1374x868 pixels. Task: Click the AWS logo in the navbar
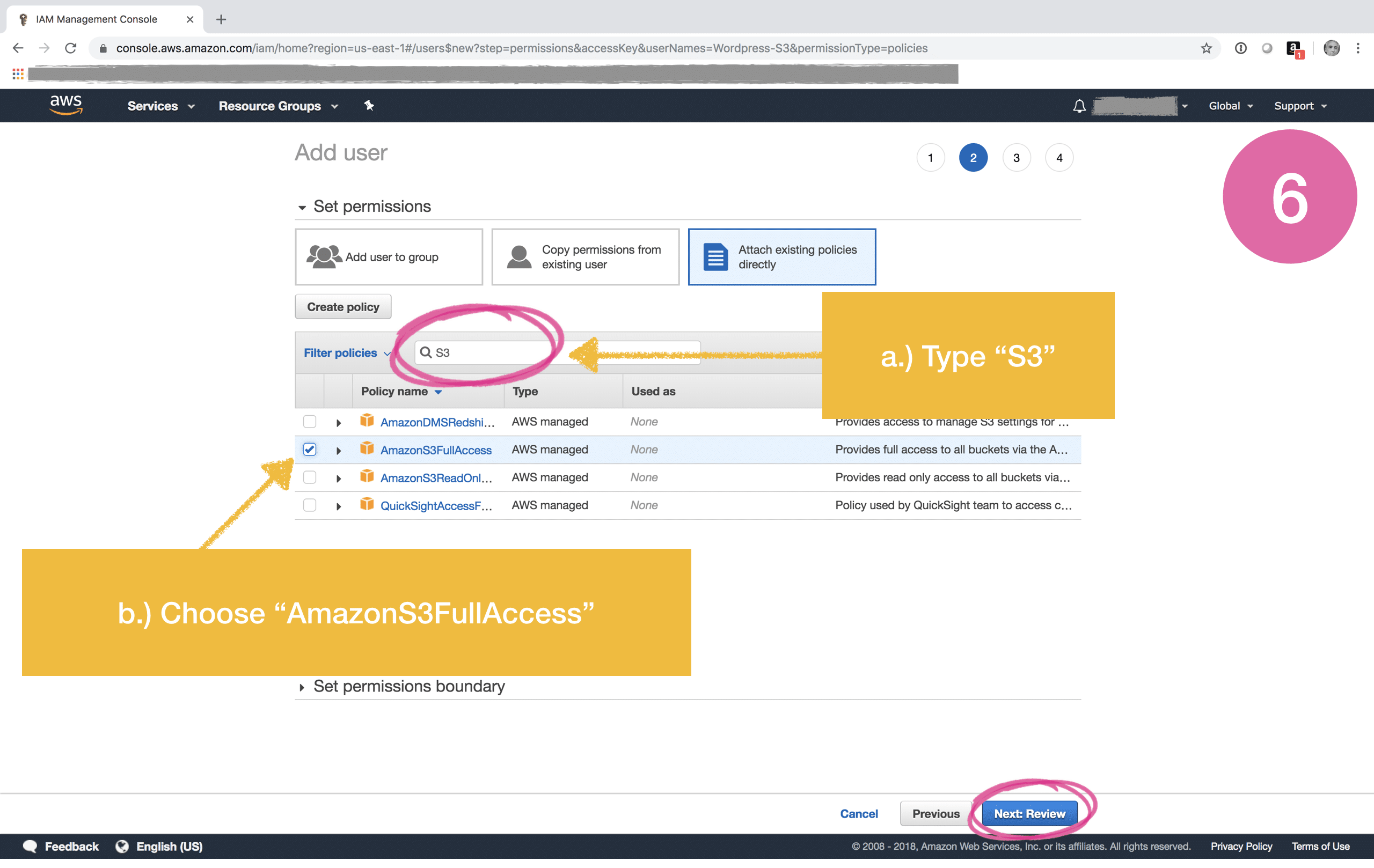click(65, 106)
